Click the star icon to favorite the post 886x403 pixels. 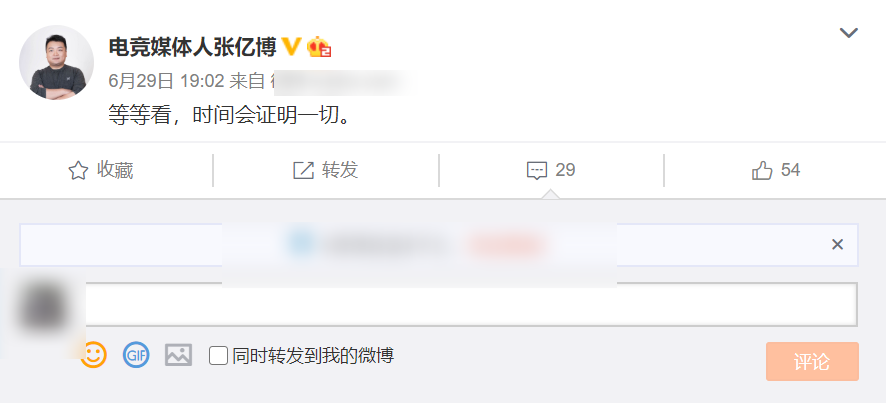click(78, 171)
